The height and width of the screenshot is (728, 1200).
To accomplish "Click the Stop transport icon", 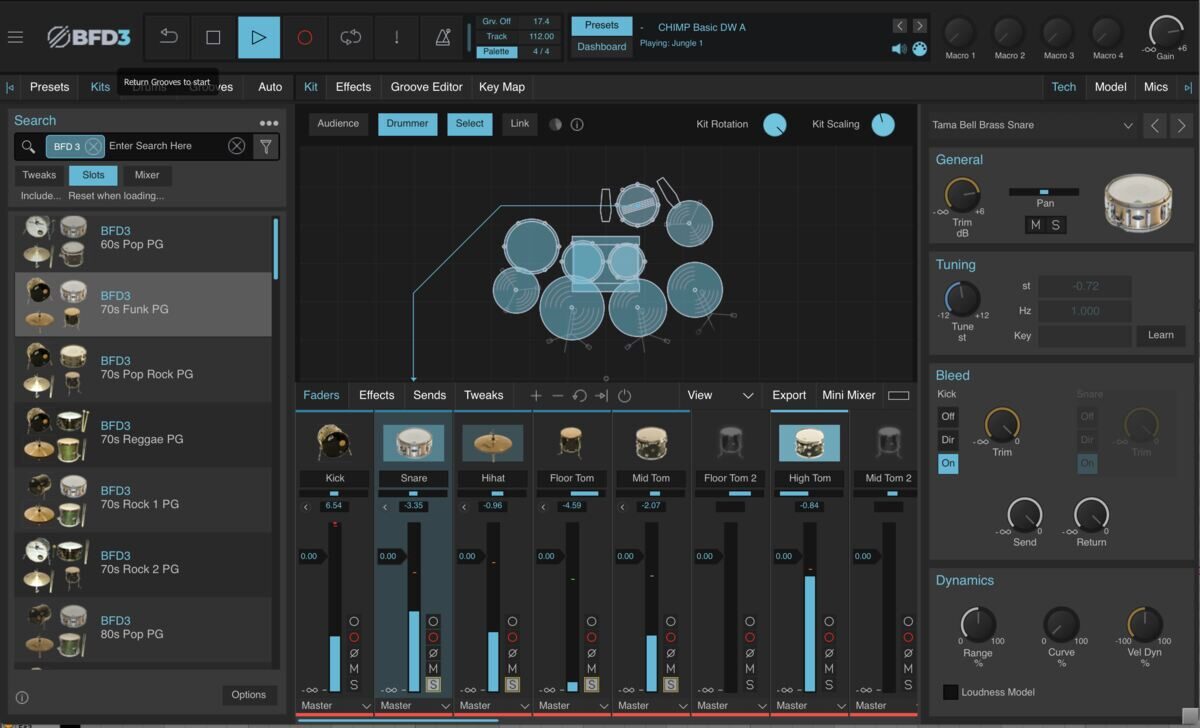I will click(212, 37).
